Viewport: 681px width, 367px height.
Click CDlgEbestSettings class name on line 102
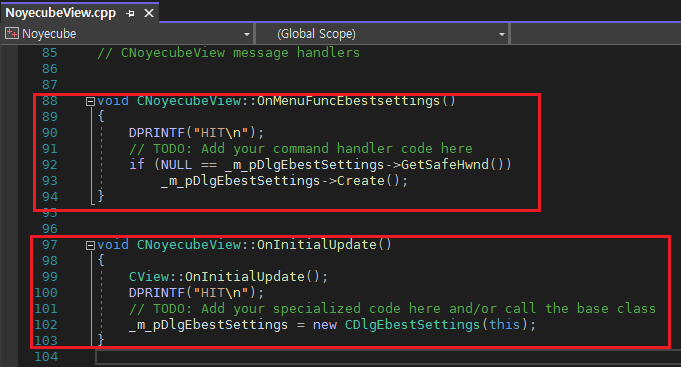coord(412,325)
